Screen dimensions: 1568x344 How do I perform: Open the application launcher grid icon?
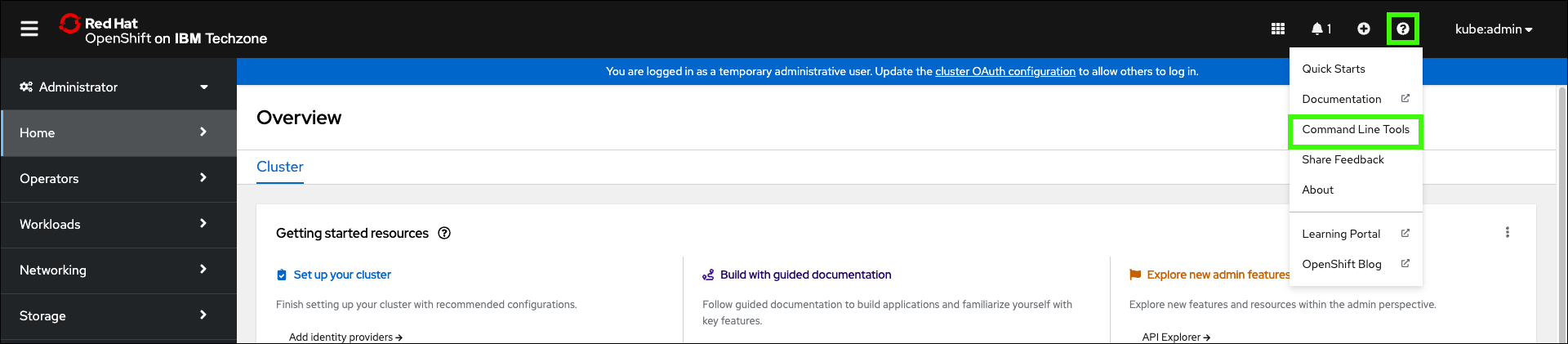point(1278,29)
